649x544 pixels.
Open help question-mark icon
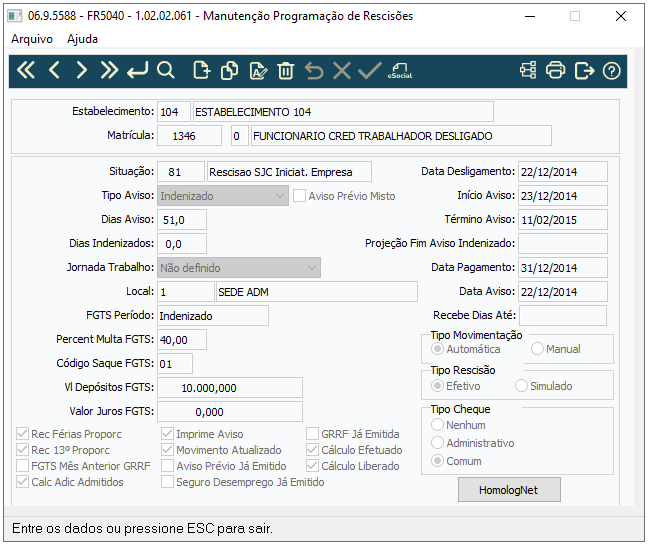(x=611, y=71)
